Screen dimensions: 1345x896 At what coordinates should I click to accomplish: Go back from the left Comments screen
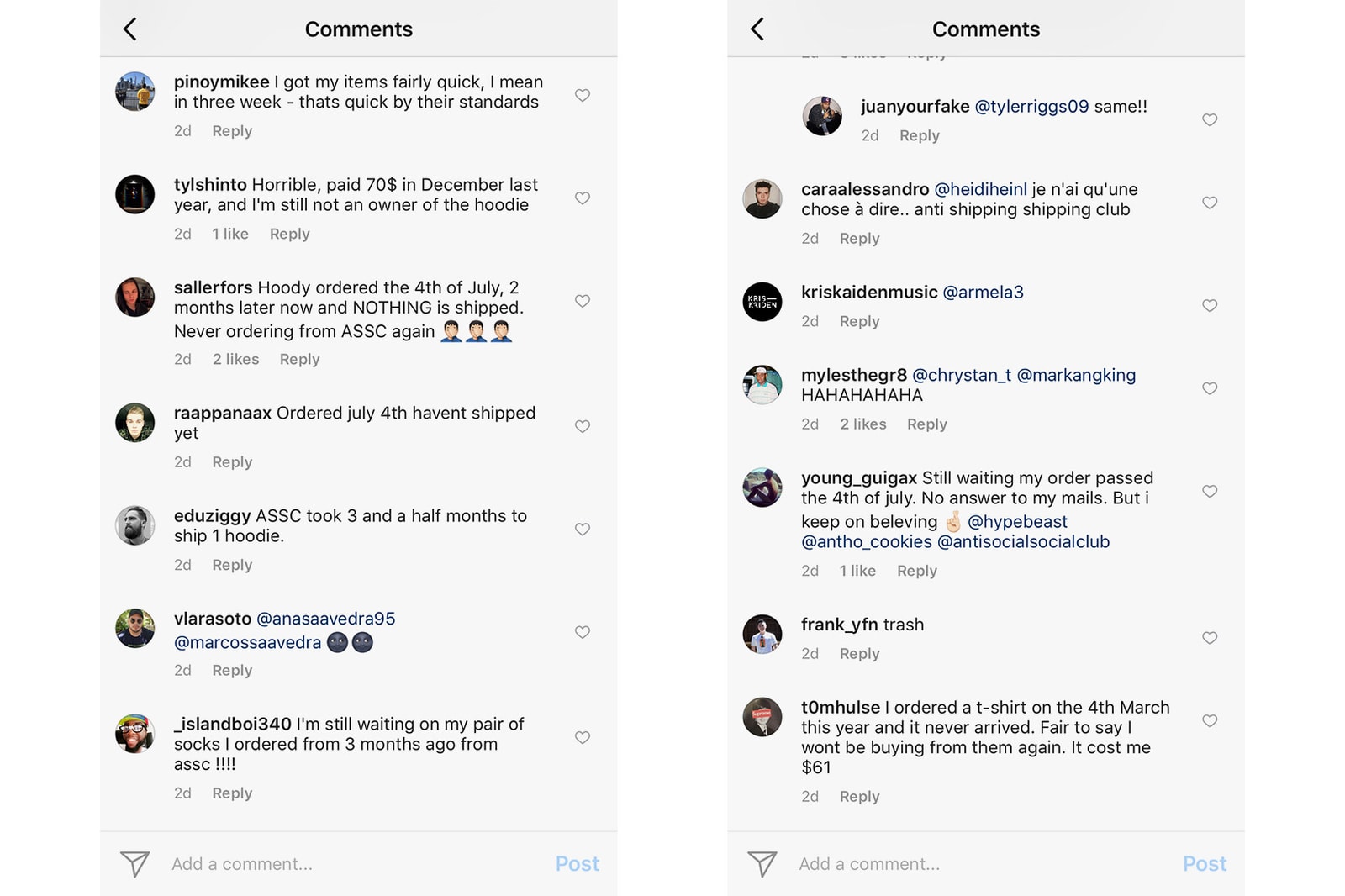[130, 29]
